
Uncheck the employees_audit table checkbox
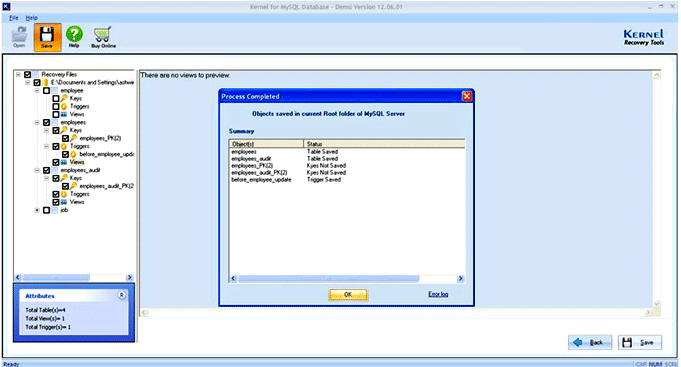[46, 170]
